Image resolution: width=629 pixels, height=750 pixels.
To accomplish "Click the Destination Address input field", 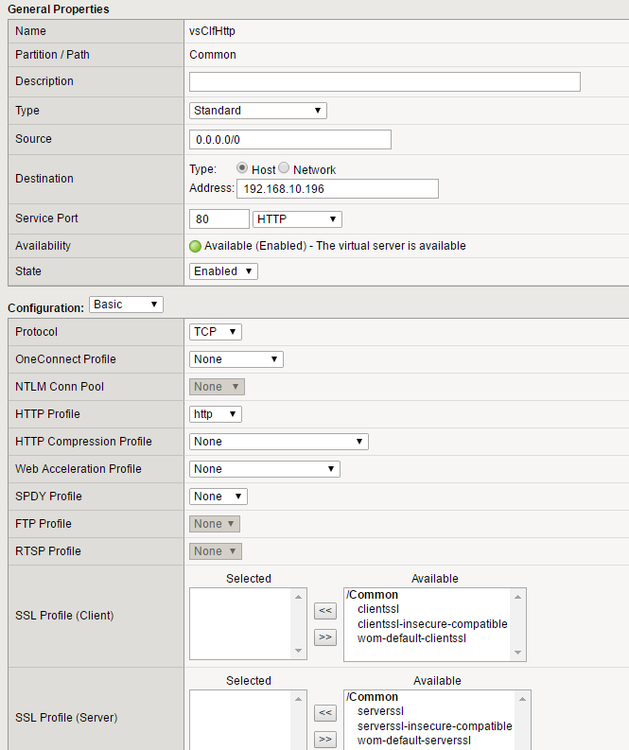I will [337, 189].
